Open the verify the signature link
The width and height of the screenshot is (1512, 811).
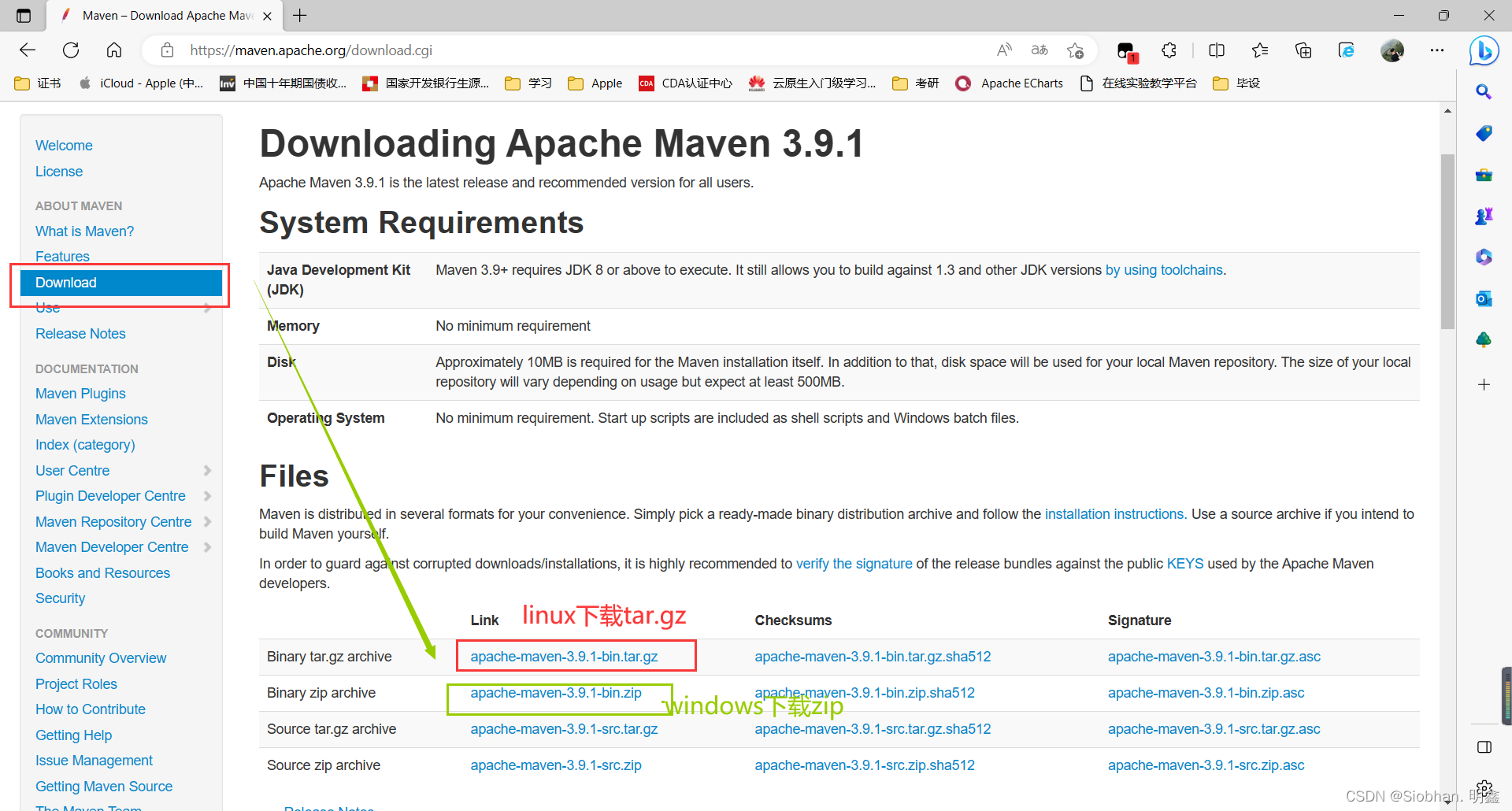[x=854, y=564]
